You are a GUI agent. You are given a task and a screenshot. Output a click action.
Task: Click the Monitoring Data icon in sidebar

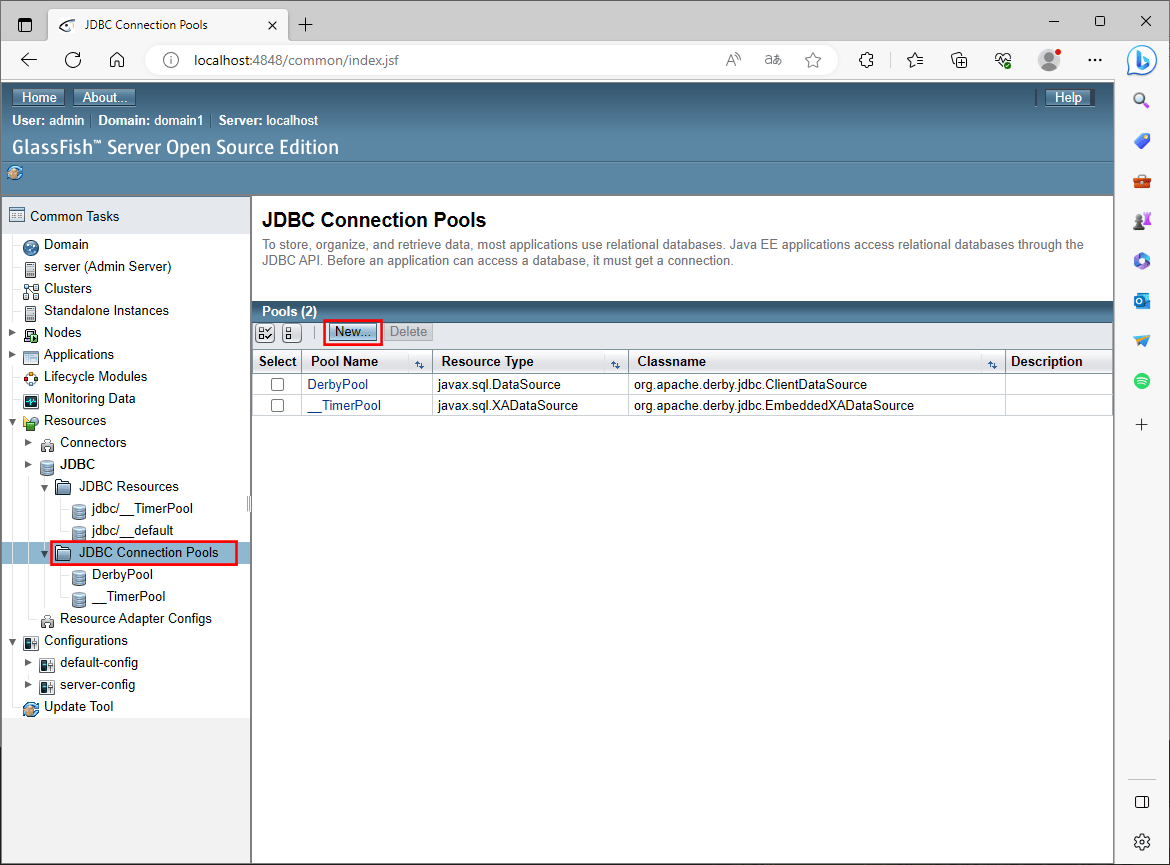pos(30,399)
